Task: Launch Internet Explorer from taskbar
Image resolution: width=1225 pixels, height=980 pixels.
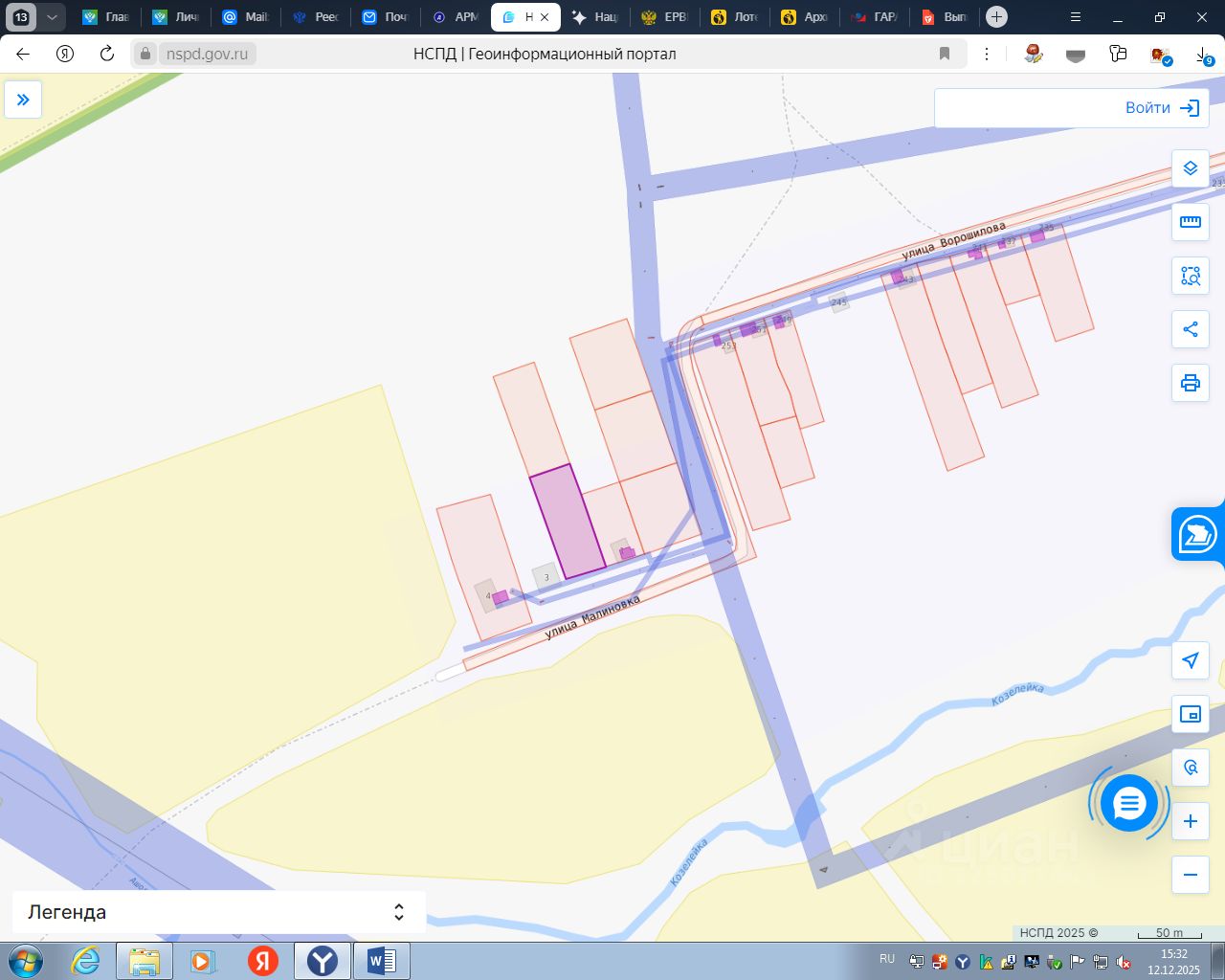Action: 86,961
